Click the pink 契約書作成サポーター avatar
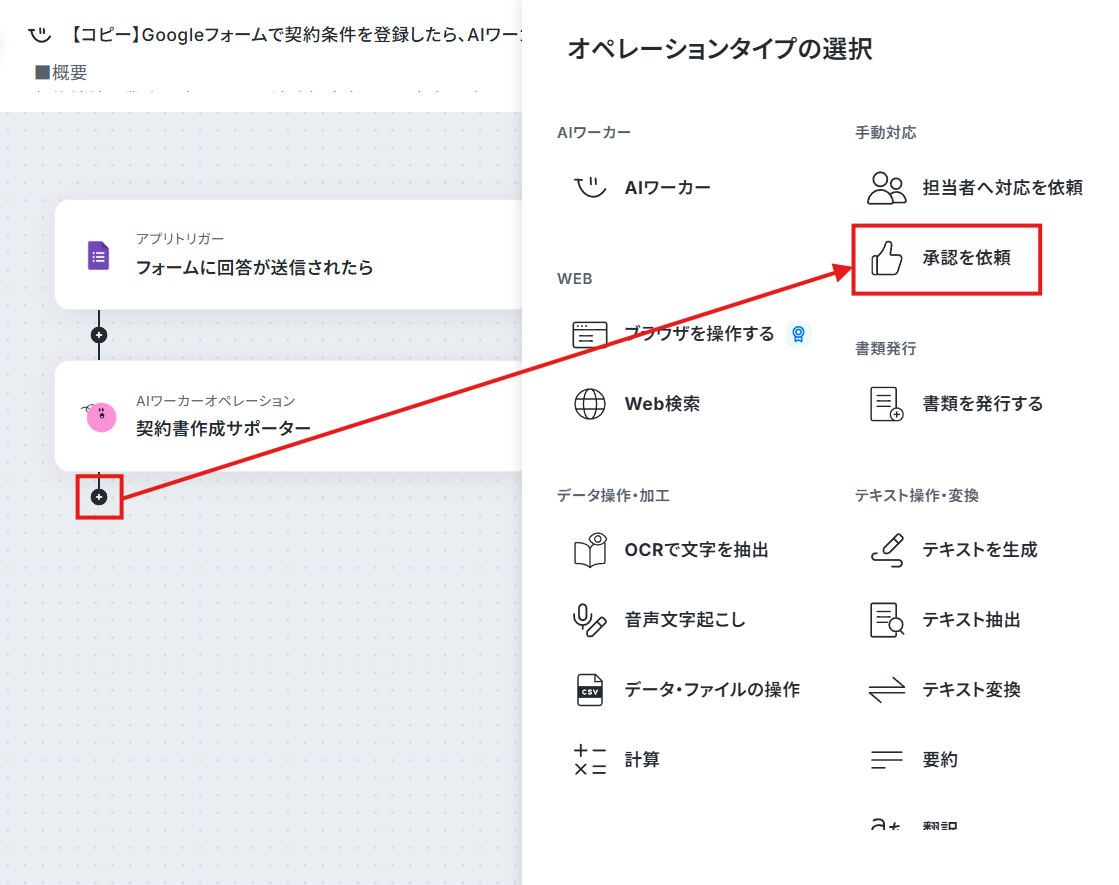 (101, 417)
